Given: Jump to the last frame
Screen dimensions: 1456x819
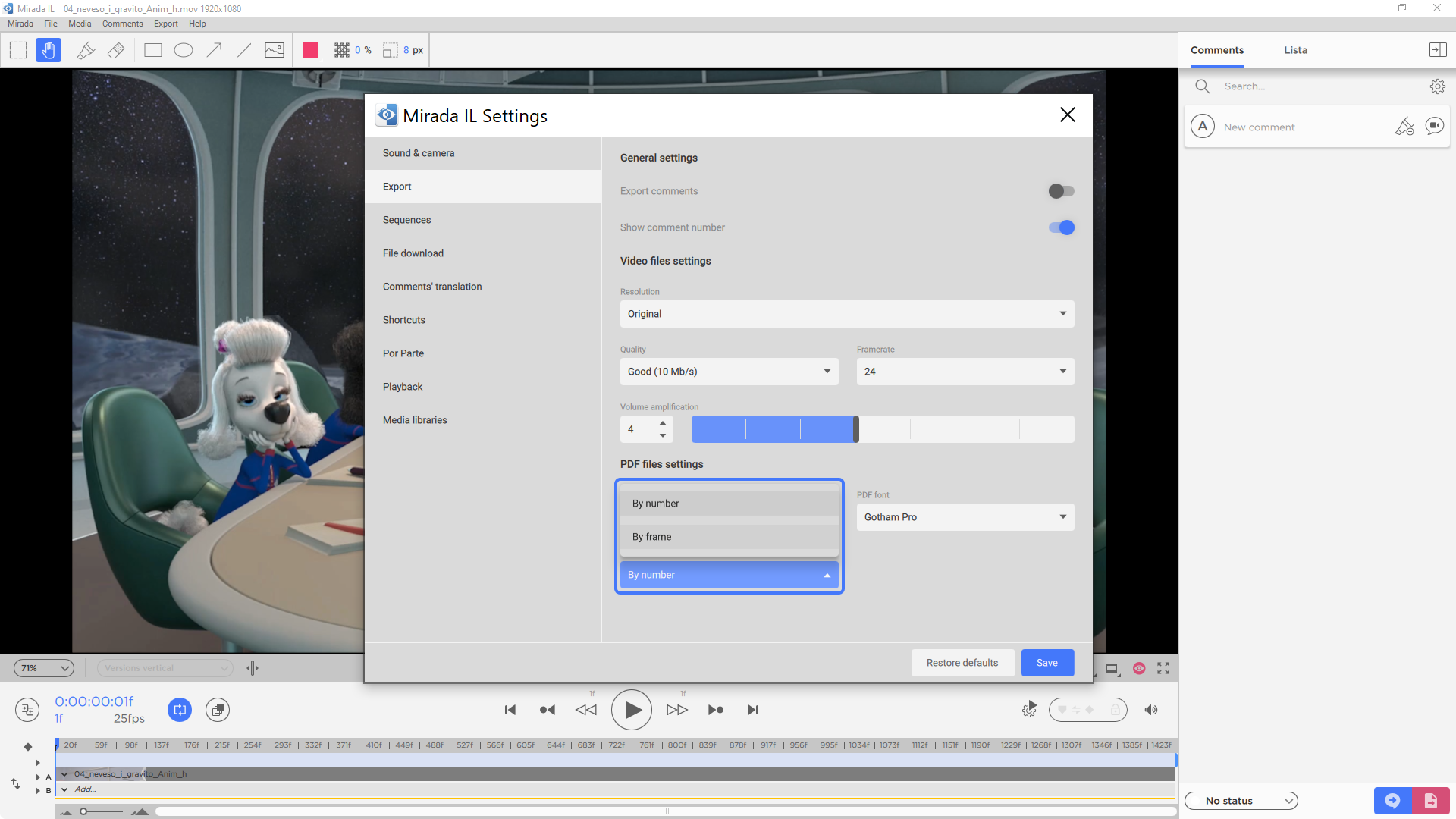Looking at the screenshot, I should point(753,710).
